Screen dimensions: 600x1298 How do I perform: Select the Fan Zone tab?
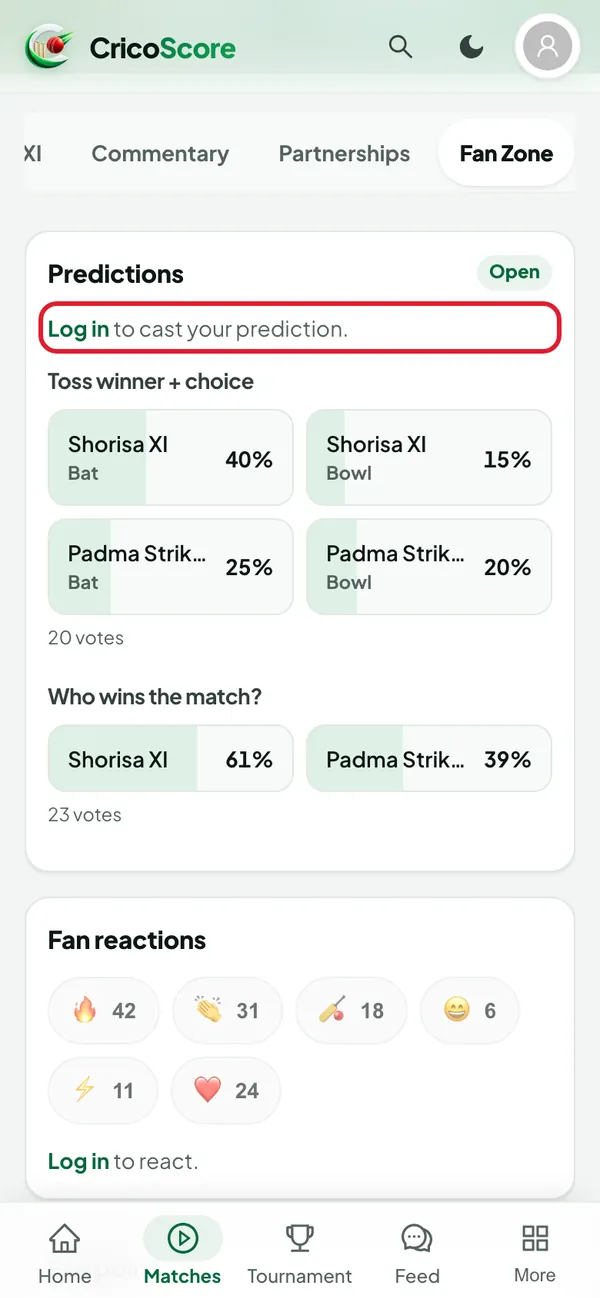[506, 154]
